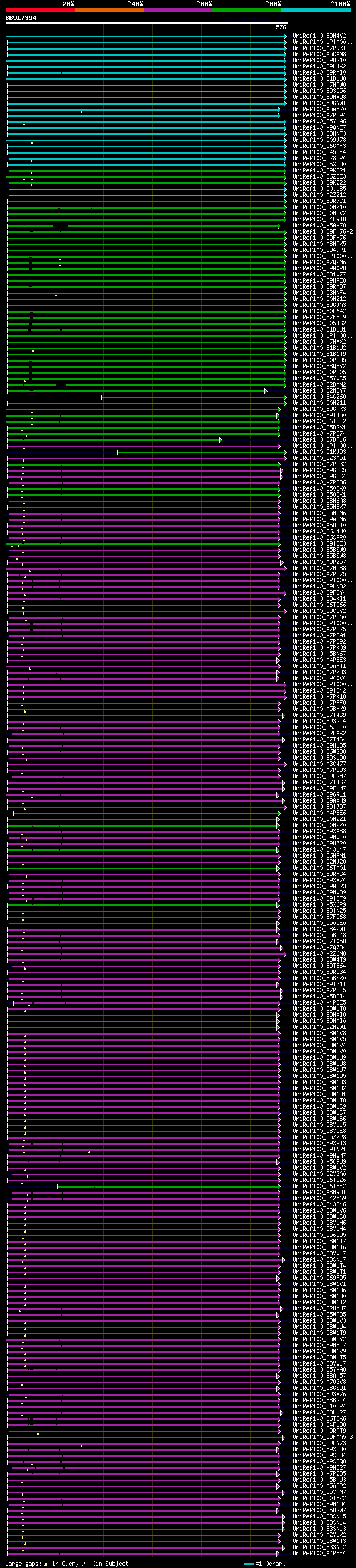Viewport: 356px width, 1568px height.
Task: Click the UniRef100_C6TG66 hit label
Action: pyautogui.click(x=319, y=605)
